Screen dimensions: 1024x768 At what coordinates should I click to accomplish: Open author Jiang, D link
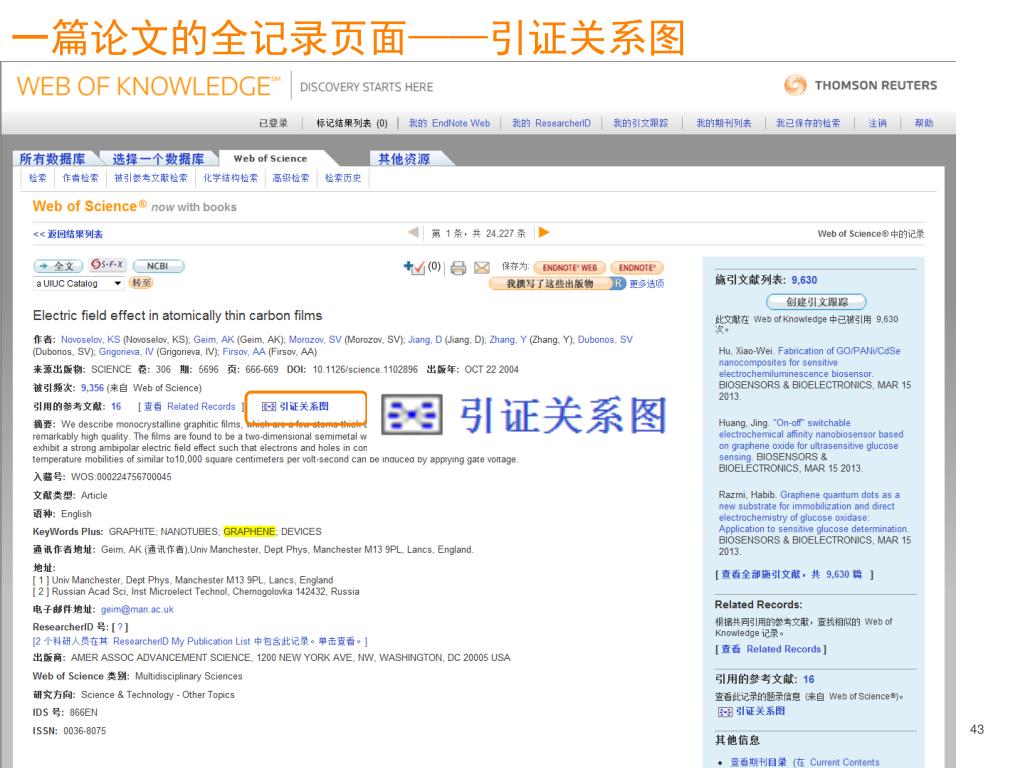coord(425,340)
